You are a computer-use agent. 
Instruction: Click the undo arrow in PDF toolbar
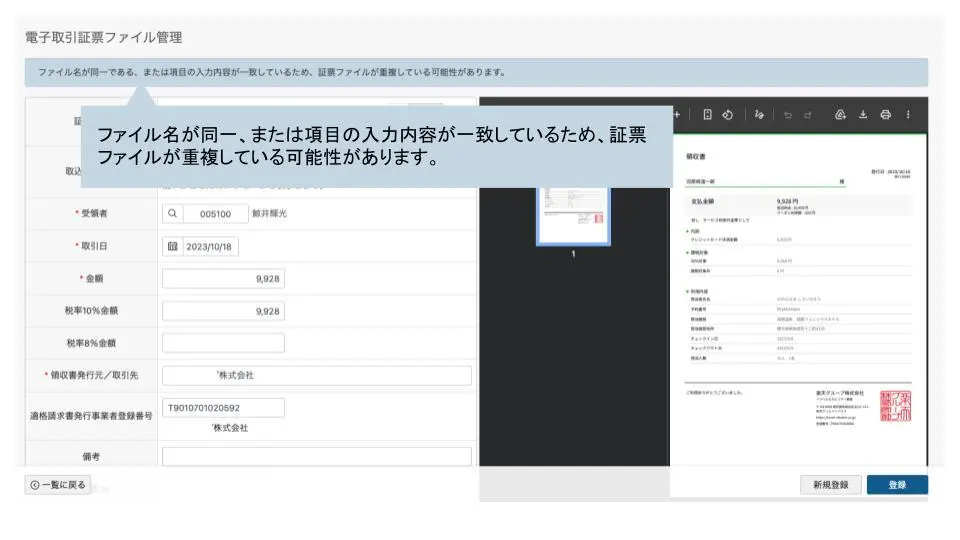point(788,114)
